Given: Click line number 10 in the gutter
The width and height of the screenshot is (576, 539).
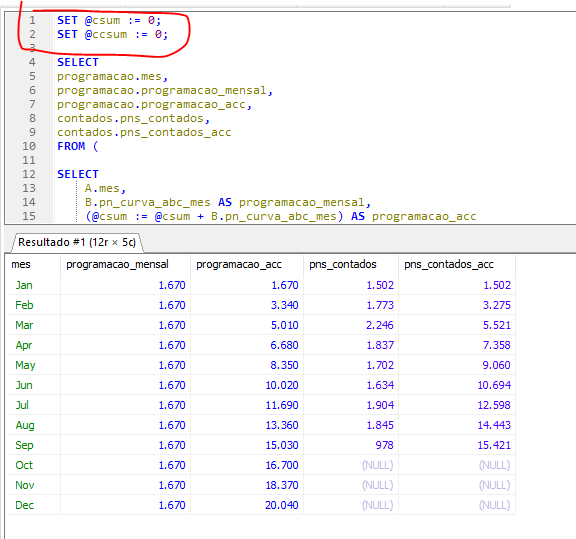Looking at the screenshot, I should click(29, 146).
